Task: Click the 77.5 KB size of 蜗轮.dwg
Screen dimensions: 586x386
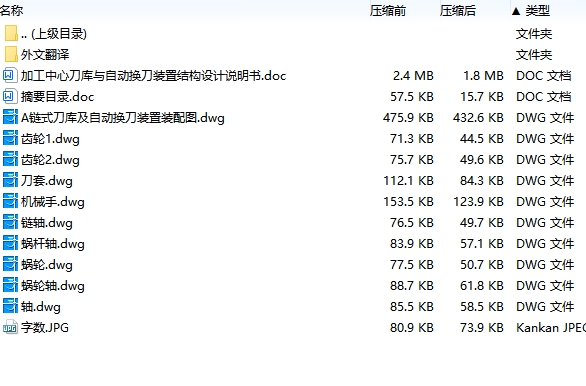Action: 412,265
